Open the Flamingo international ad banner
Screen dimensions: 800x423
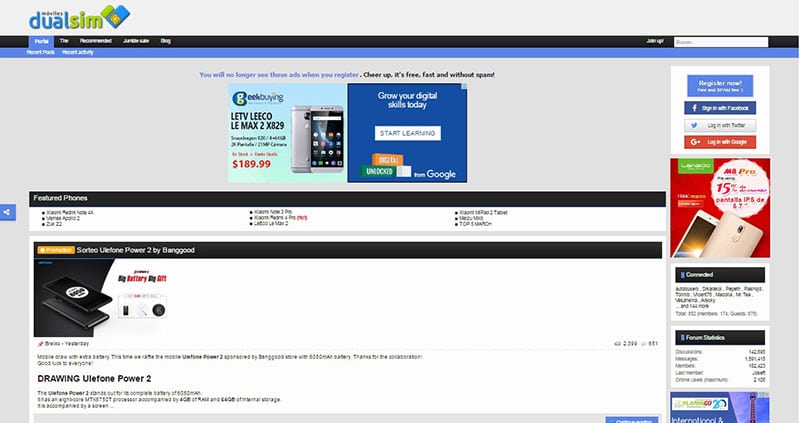(720, 408)
